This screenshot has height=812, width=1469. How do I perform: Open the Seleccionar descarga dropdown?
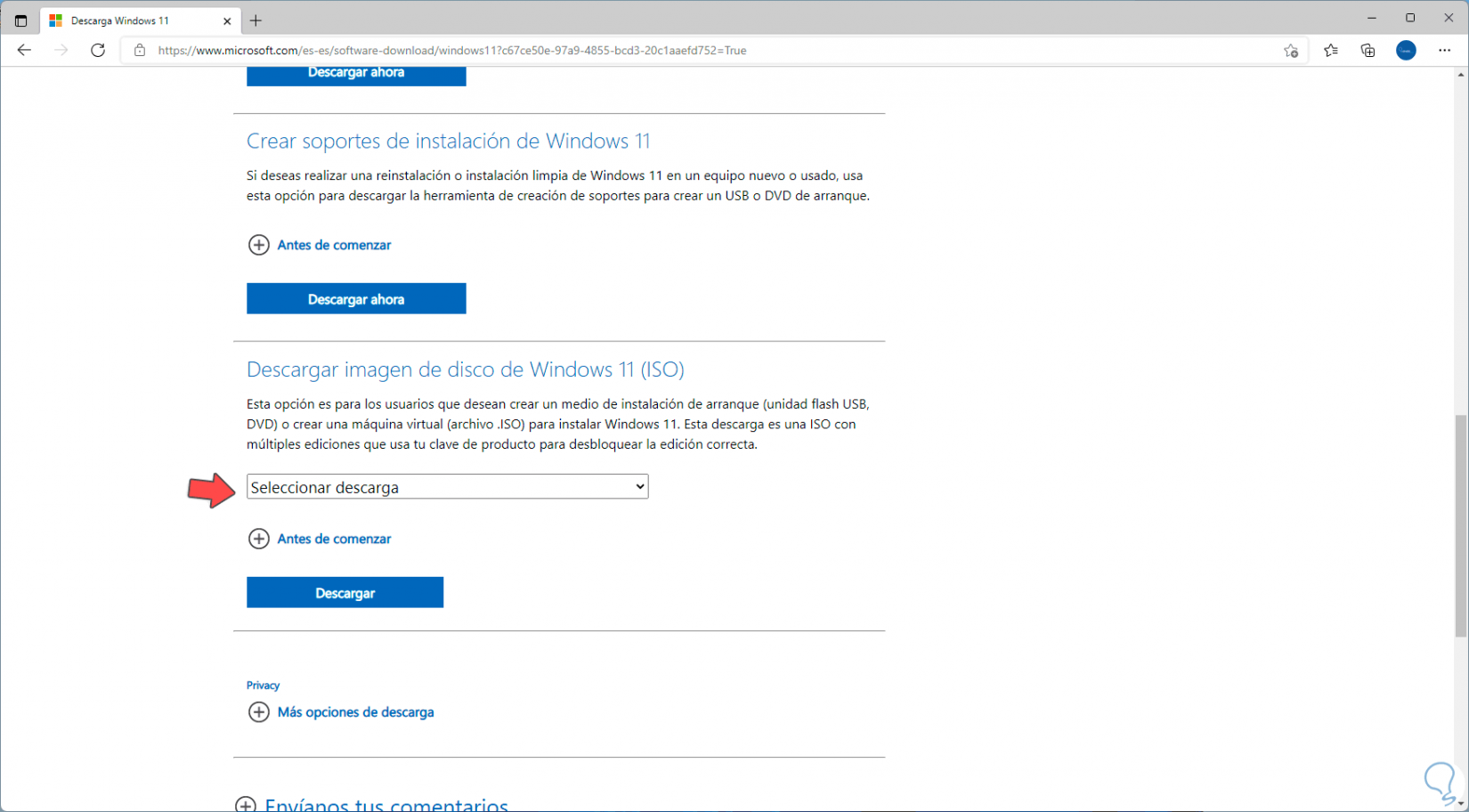(x=447, y=487)
